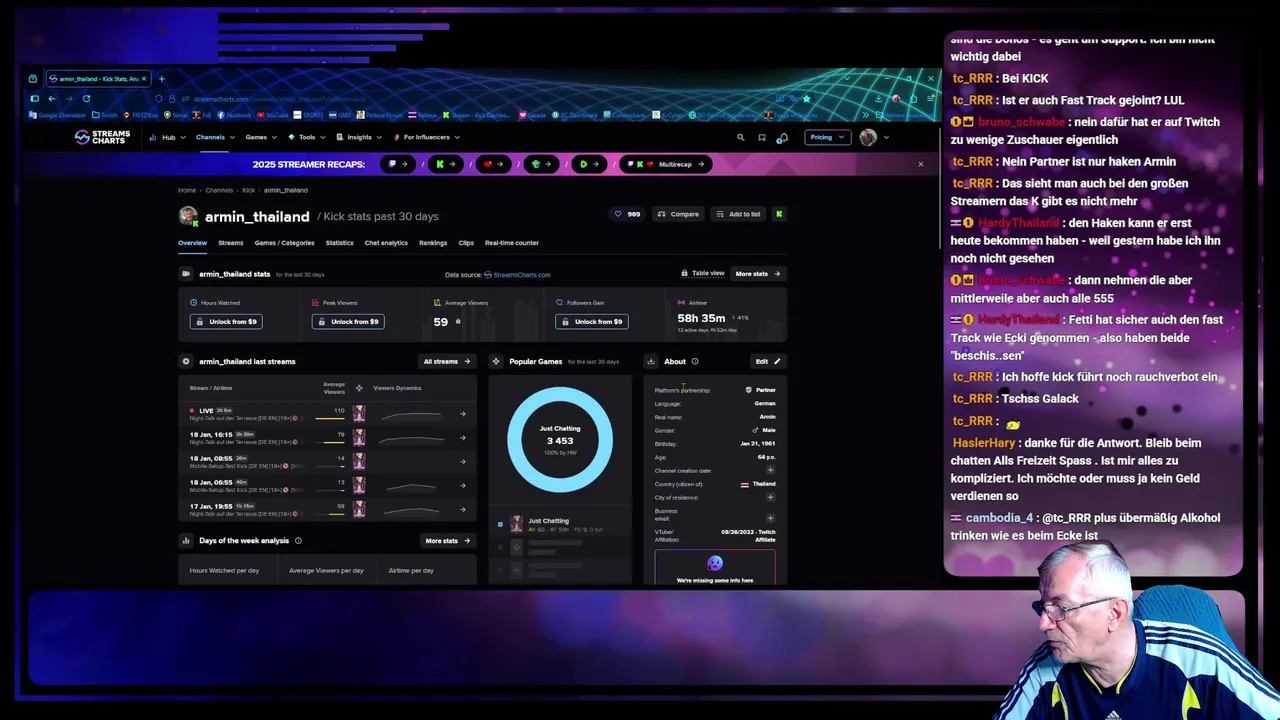Unlock Hours Watched from $9
Image resolution: width=1280 pixels, height=720 pixels.
point(226,321)
